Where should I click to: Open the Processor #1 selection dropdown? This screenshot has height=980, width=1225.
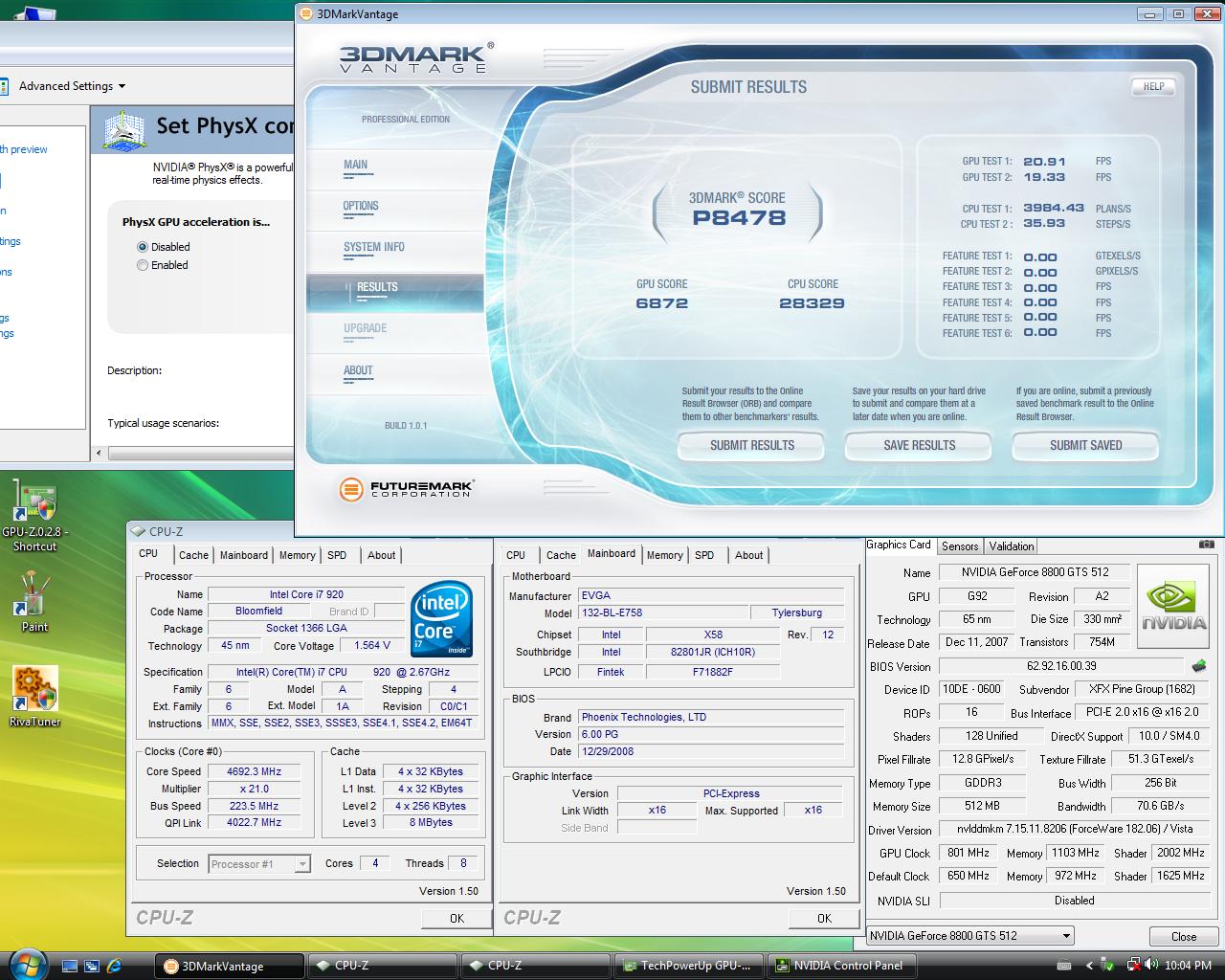[x=259, y=863]
